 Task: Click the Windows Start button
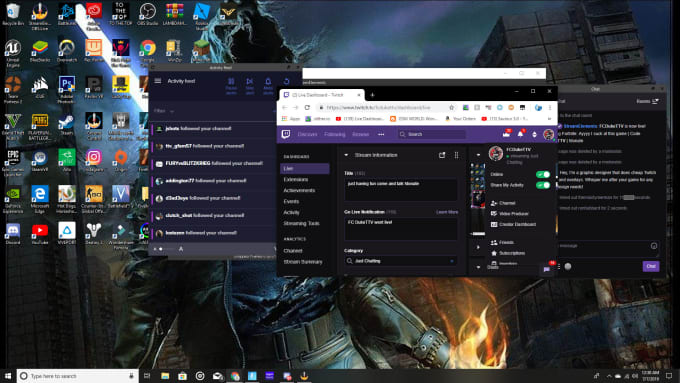[8, 376]
